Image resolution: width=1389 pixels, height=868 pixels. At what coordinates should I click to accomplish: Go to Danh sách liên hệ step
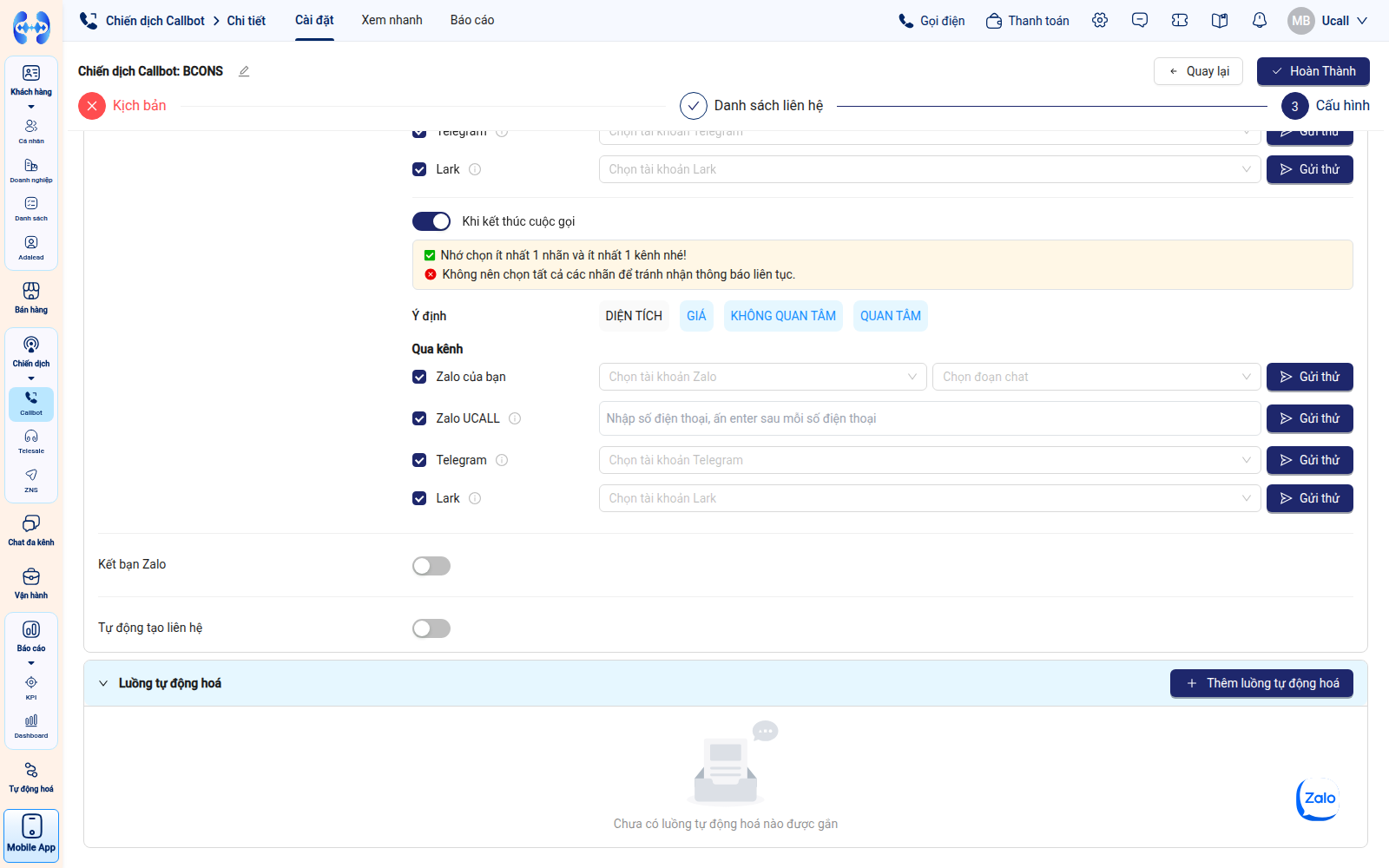pyautogui.click(x=752, y=106)
